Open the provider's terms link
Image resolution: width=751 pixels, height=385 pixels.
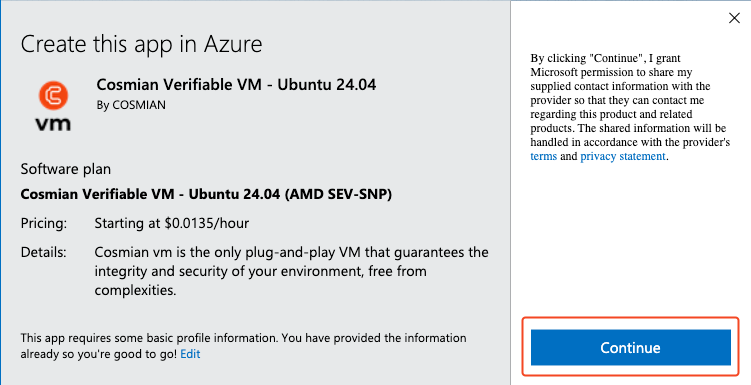coord(543,156)
